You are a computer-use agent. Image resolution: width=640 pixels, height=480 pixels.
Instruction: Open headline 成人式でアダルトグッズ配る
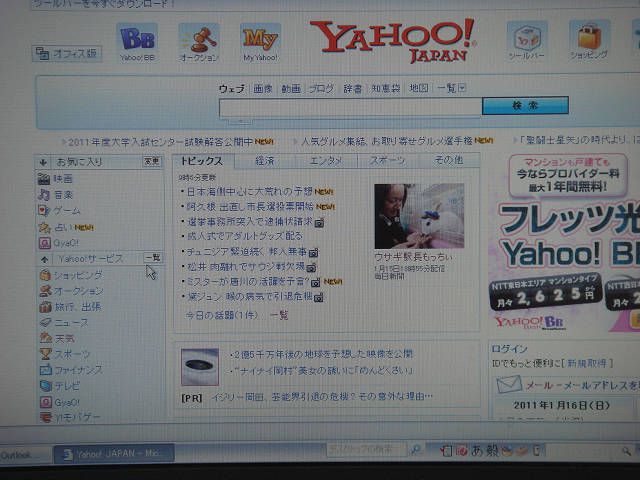point(244,236)
